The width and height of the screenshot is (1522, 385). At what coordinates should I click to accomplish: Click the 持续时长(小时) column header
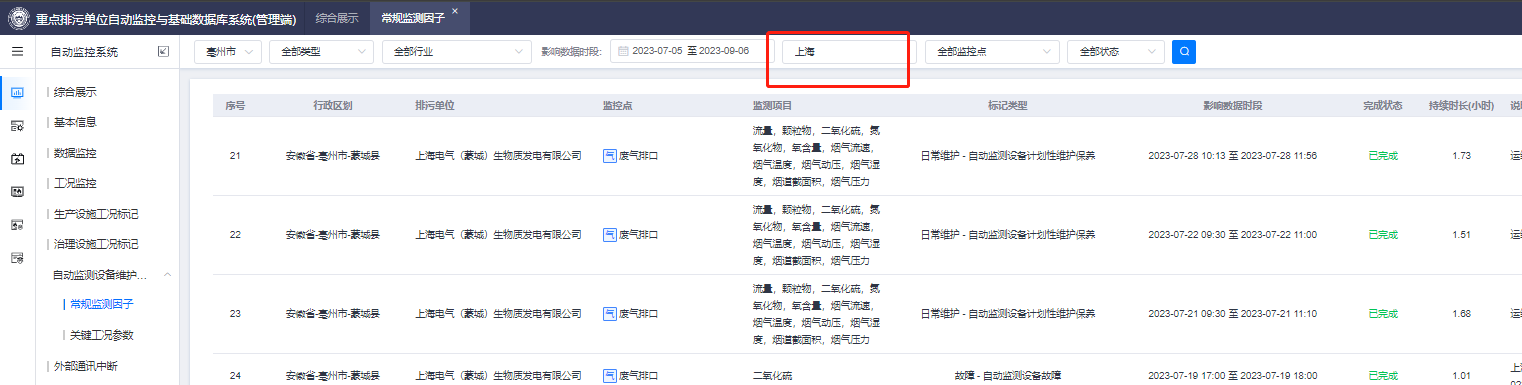pos(1460,106)
